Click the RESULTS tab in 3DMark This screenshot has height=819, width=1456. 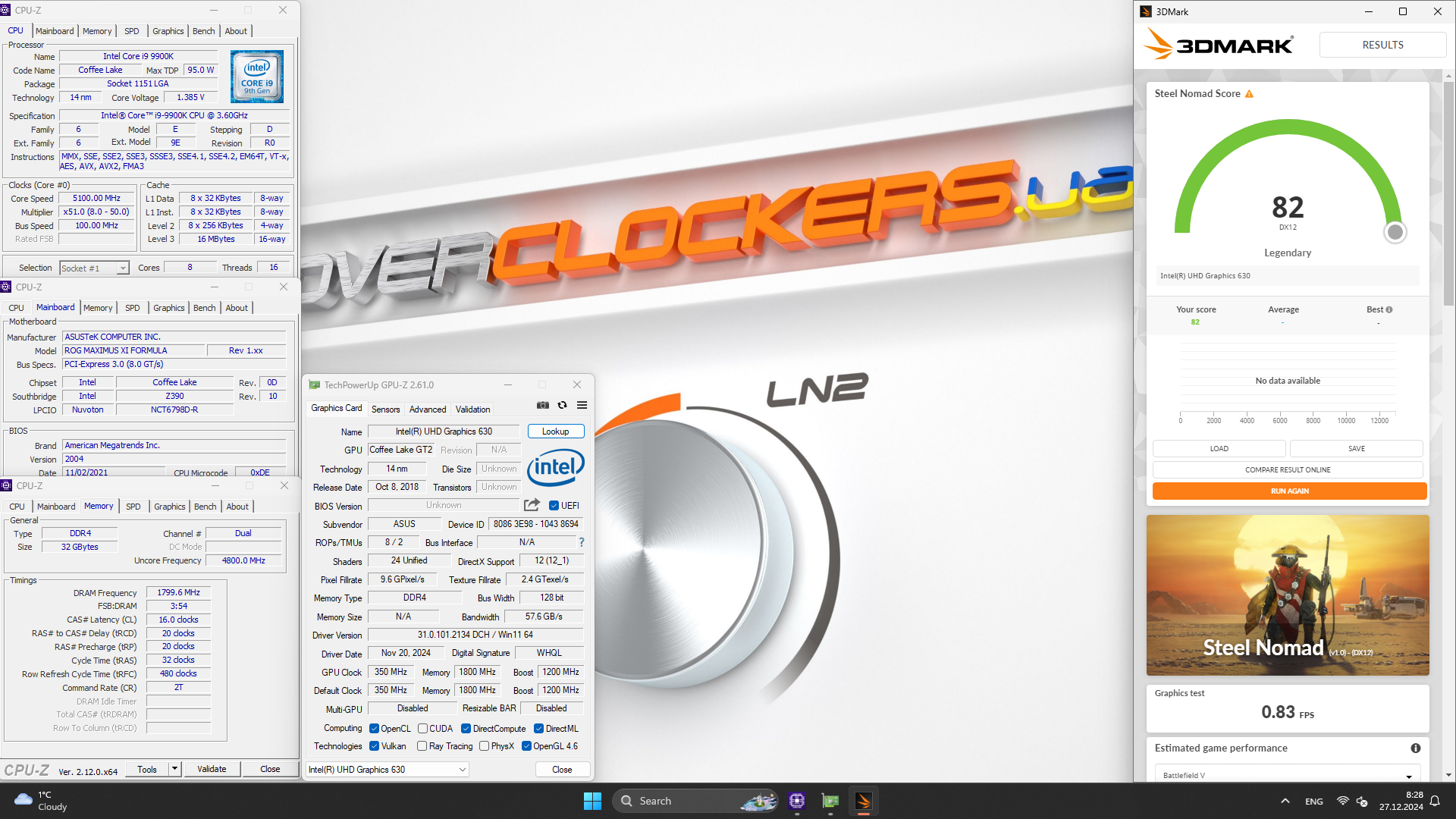tap(1382, 45)
